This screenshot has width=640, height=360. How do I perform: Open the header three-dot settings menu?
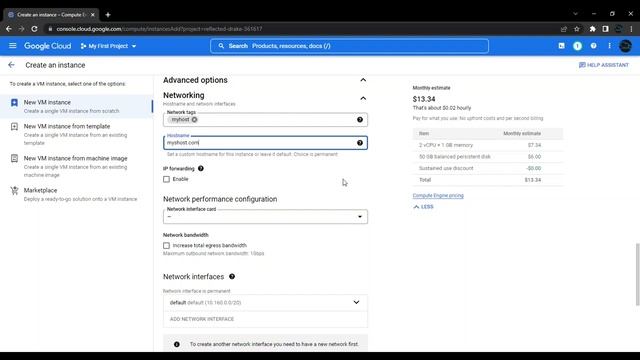point(609,46)
